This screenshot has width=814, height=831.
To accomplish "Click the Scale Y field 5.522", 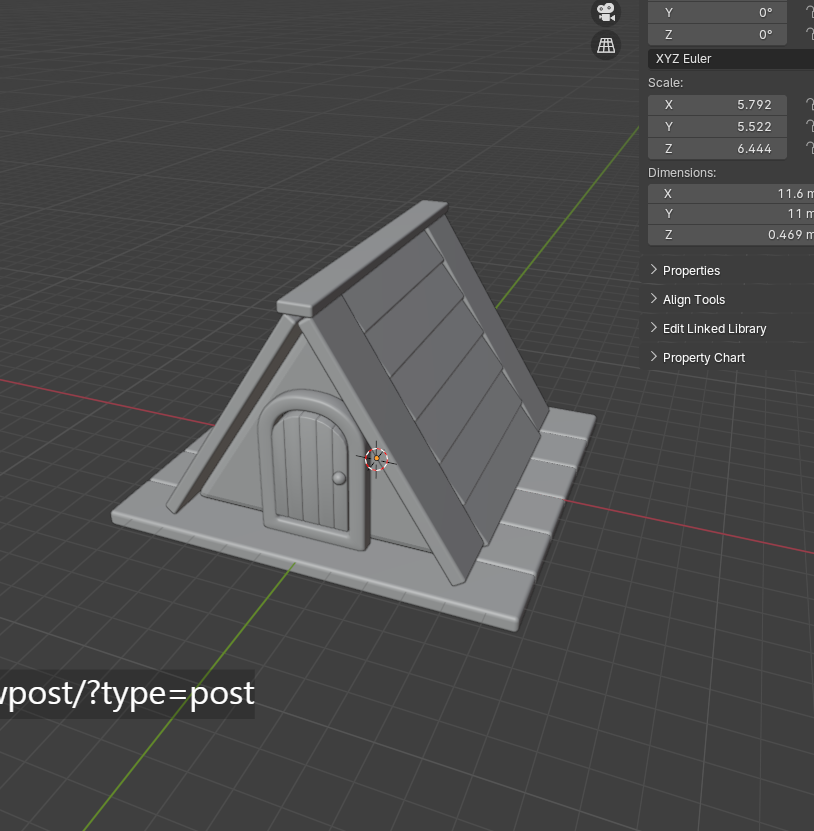I will 718,127.
